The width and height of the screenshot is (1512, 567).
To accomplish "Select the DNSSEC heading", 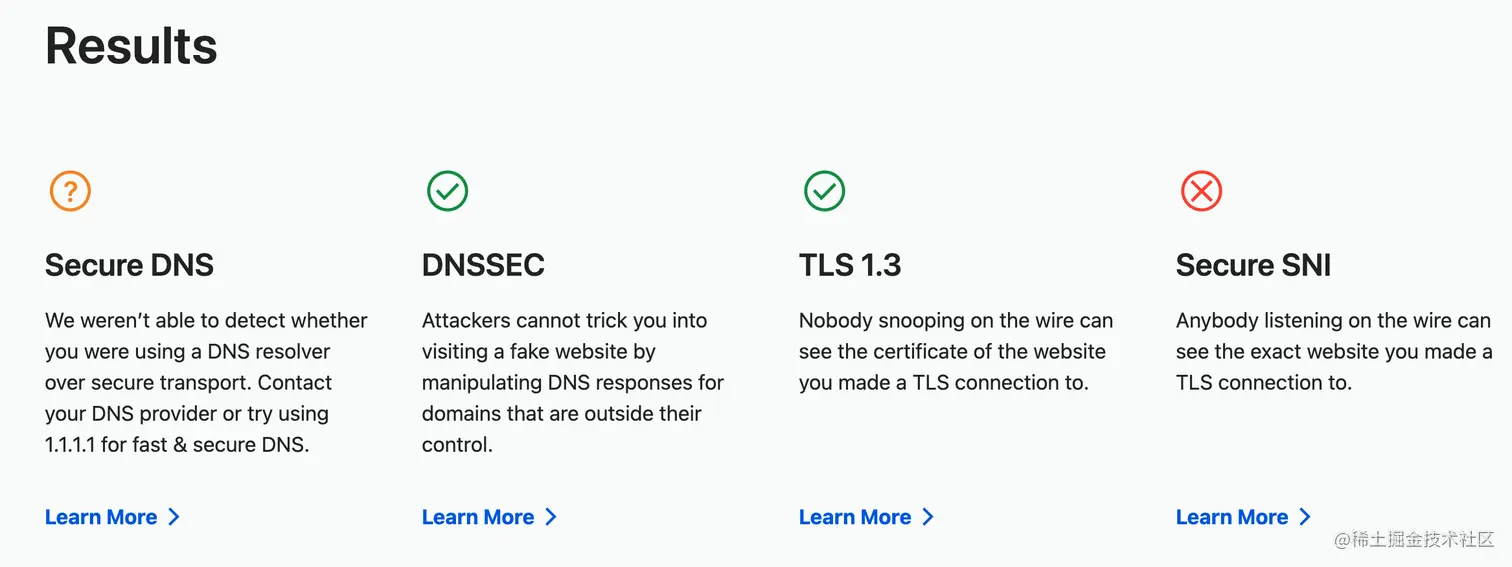I will point(483,265).
